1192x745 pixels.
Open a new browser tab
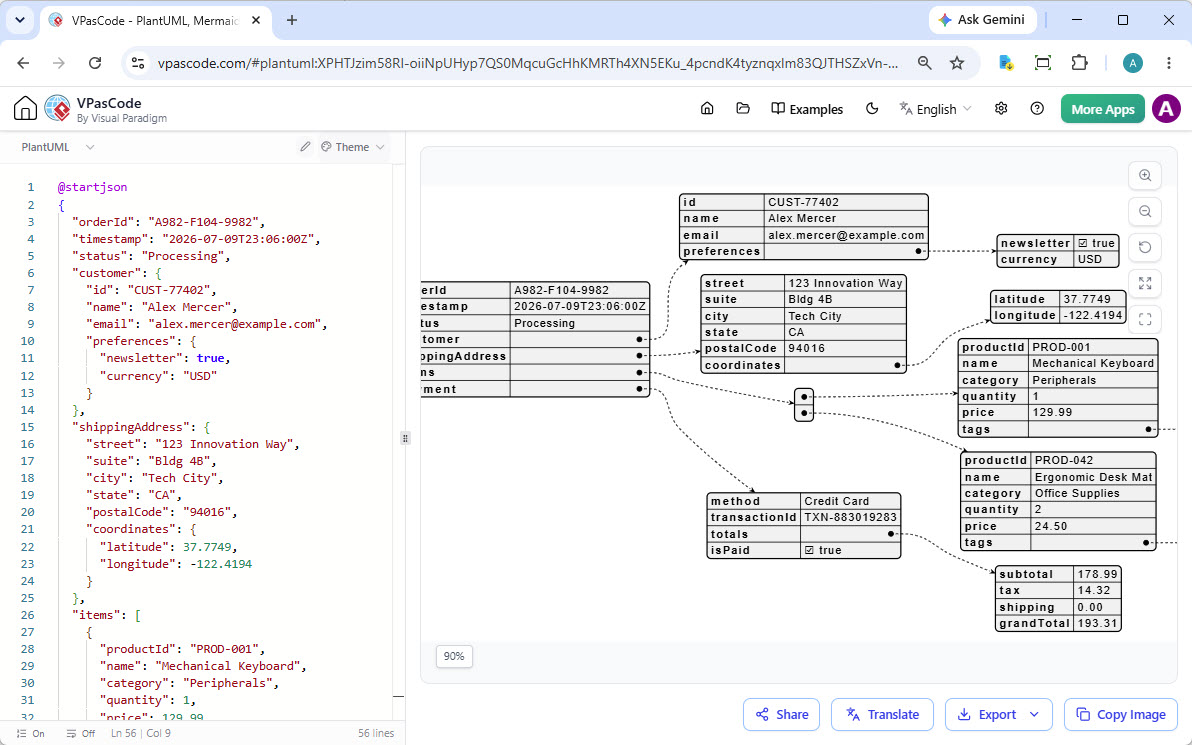[292, 21]
